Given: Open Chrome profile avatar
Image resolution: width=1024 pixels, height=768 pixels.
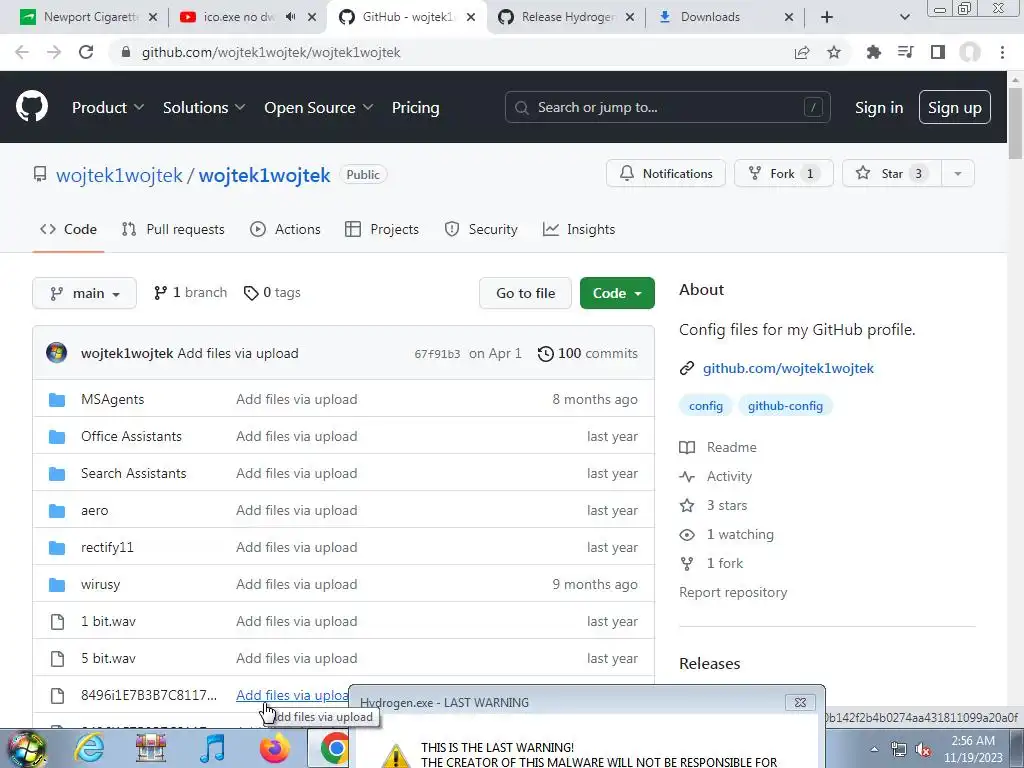Looking at the screenshot, I should tap(970, 52).
